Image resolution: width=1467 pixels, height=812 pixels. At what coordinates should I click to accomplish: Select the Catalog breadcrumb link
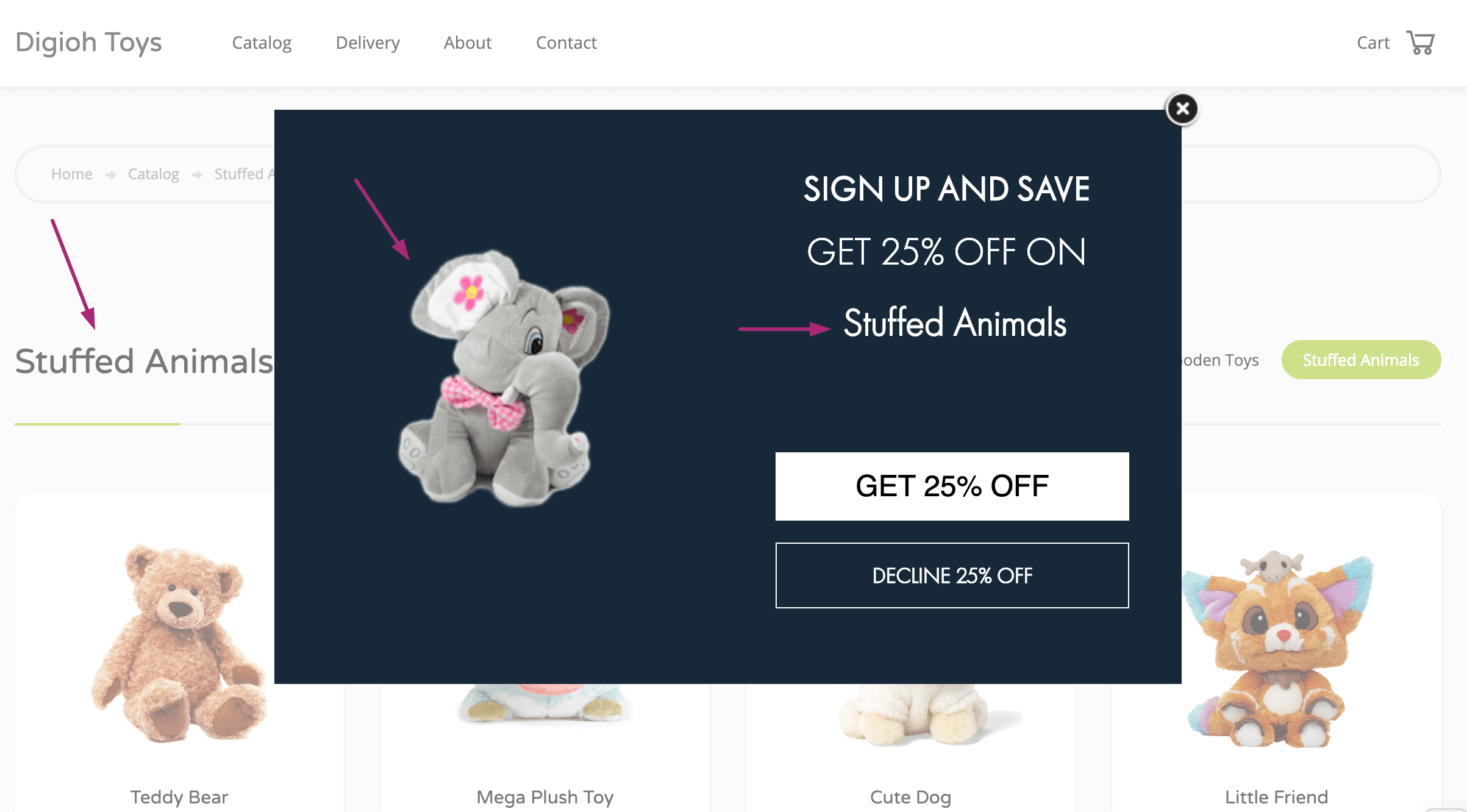tap(154, 174)
